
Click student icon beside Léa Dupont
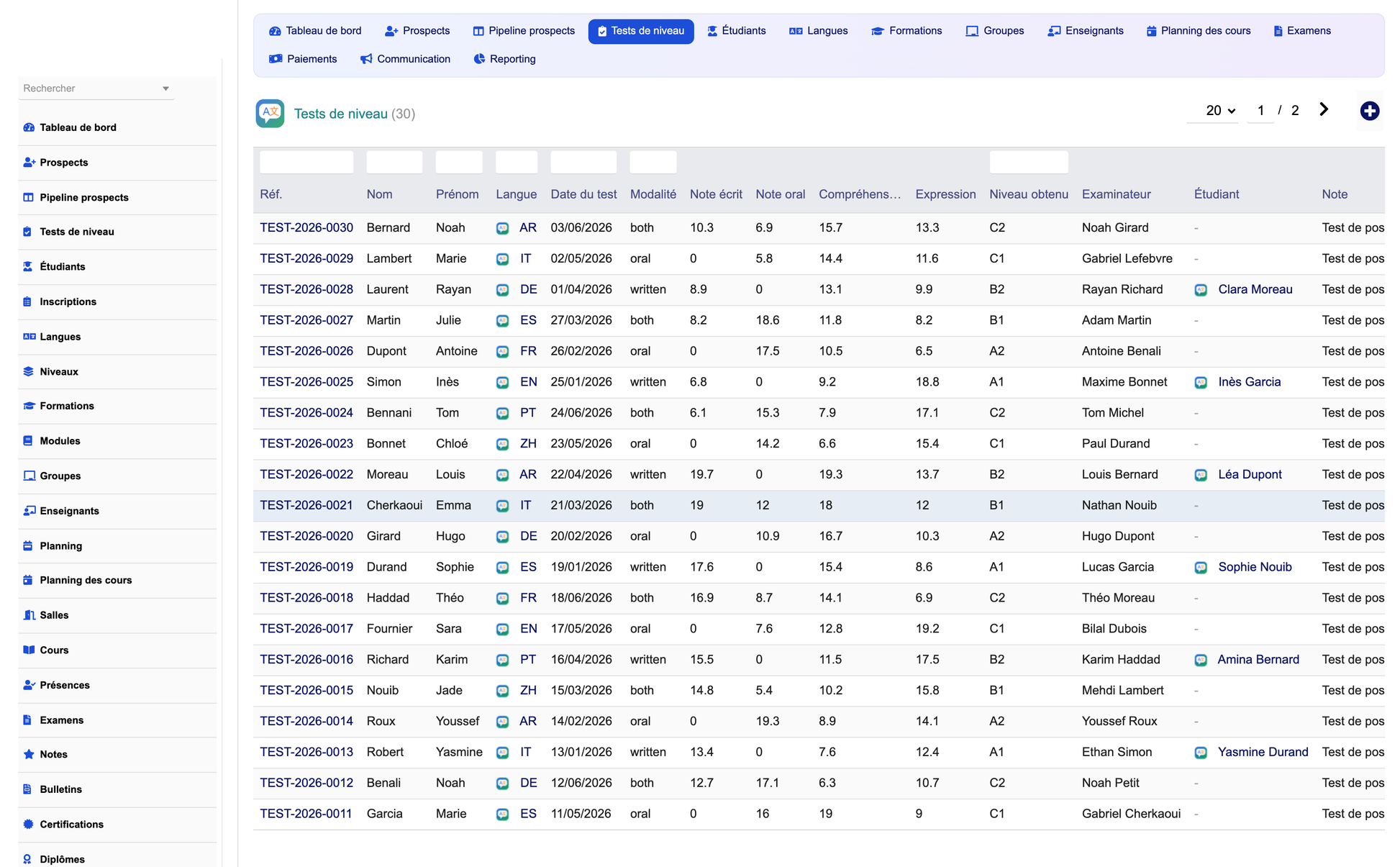[1201, 475]
